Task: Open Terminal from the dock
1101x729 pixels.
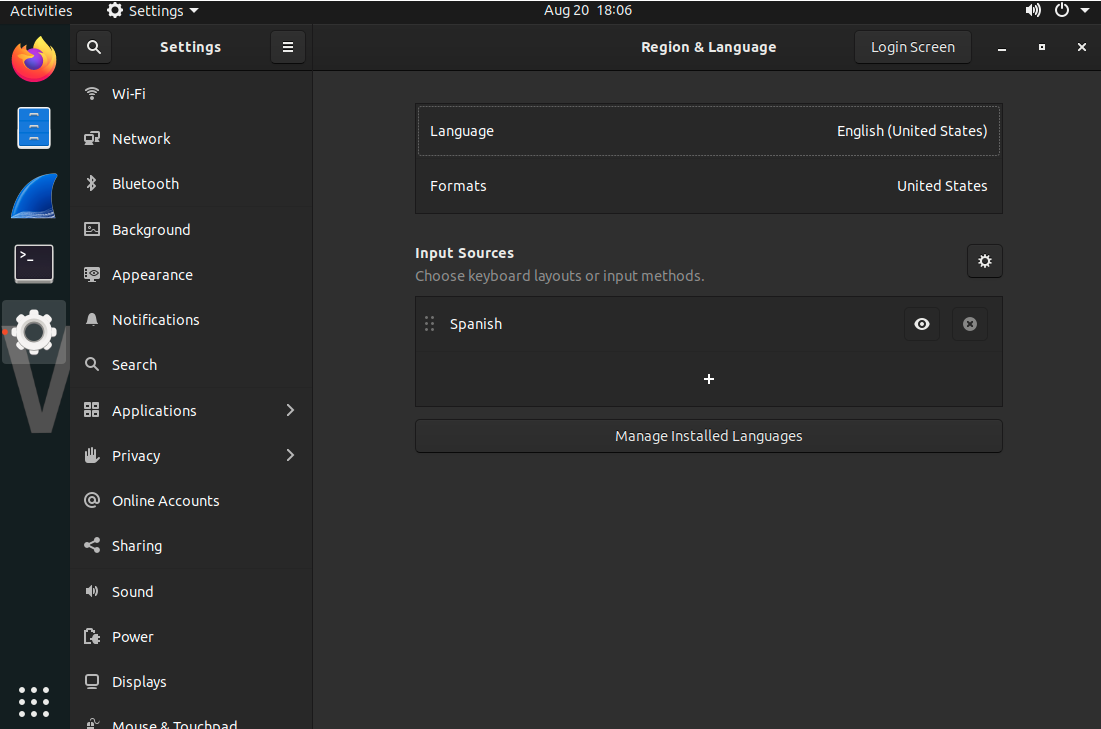Action: click(x=34, y=264)
